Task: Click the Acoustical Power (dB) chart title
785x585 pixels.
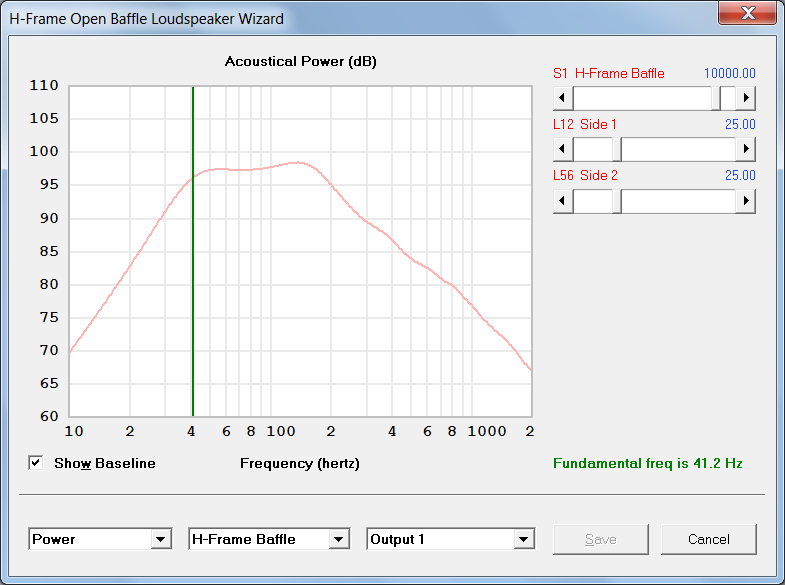Action: pos(300,62)
